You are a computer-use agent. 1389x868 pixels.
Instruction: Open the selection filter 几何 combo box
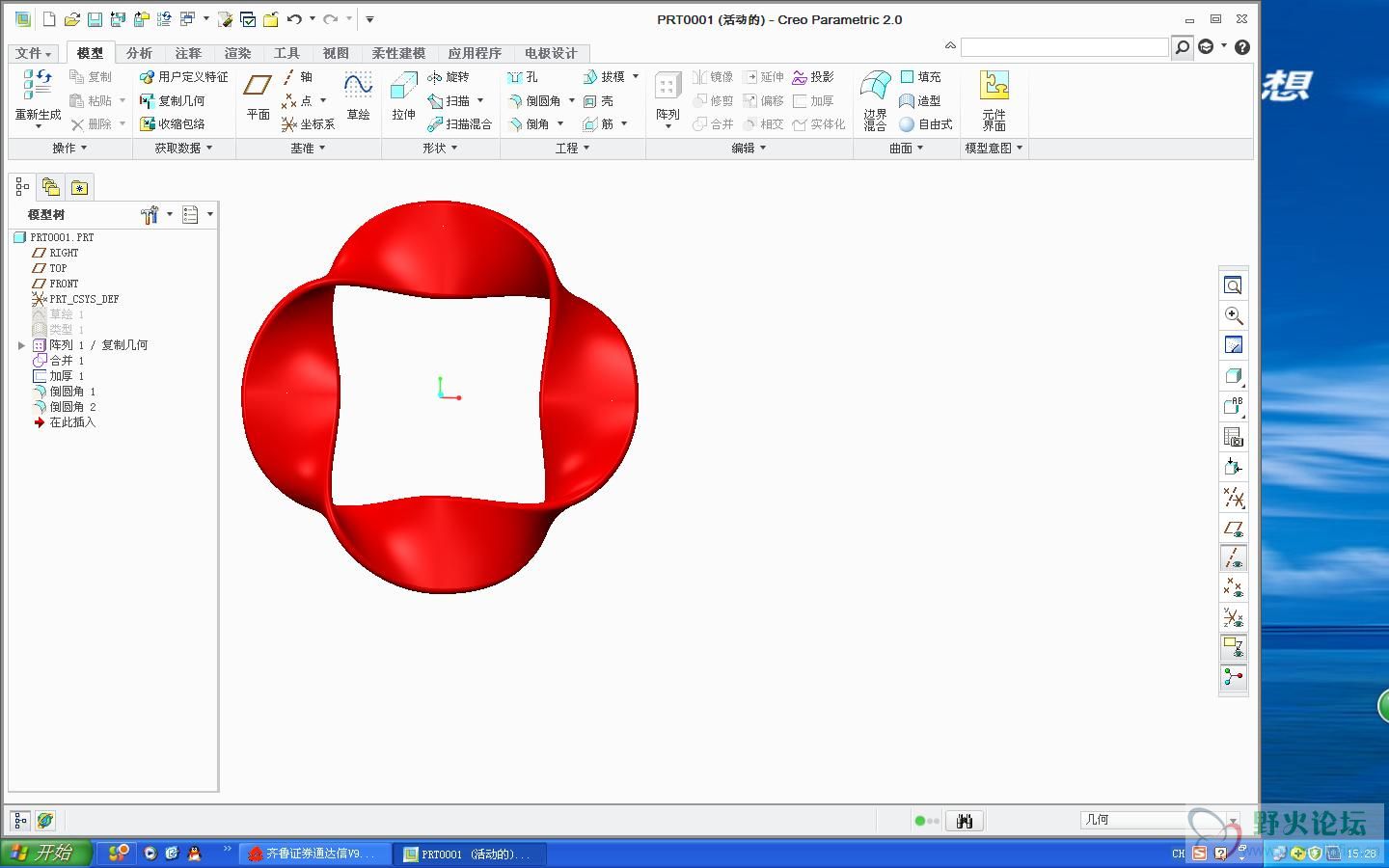tap(1158, 820)
